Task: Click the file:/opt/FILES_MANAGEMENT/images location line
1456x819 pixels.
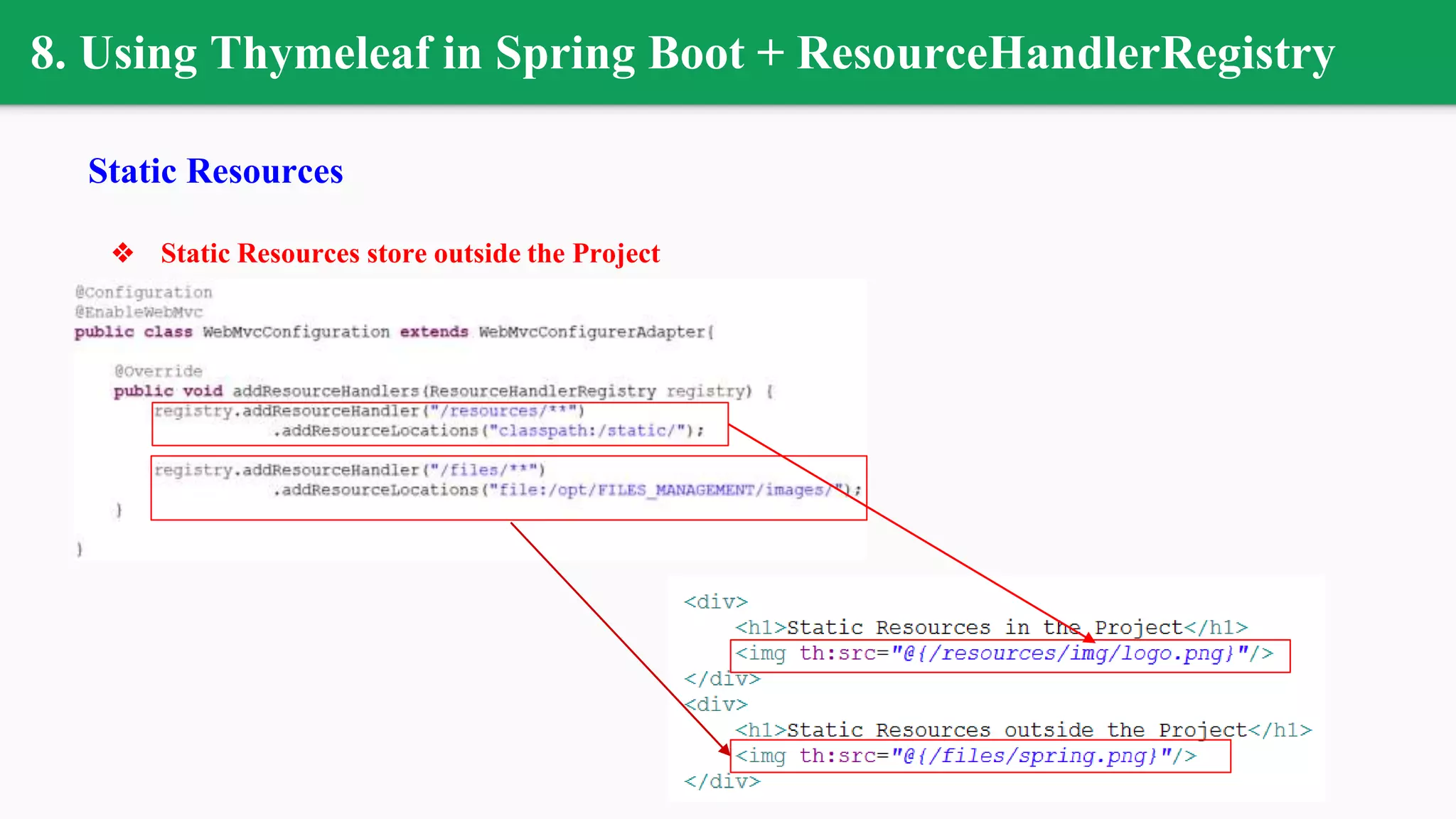Action: [566, 491]
